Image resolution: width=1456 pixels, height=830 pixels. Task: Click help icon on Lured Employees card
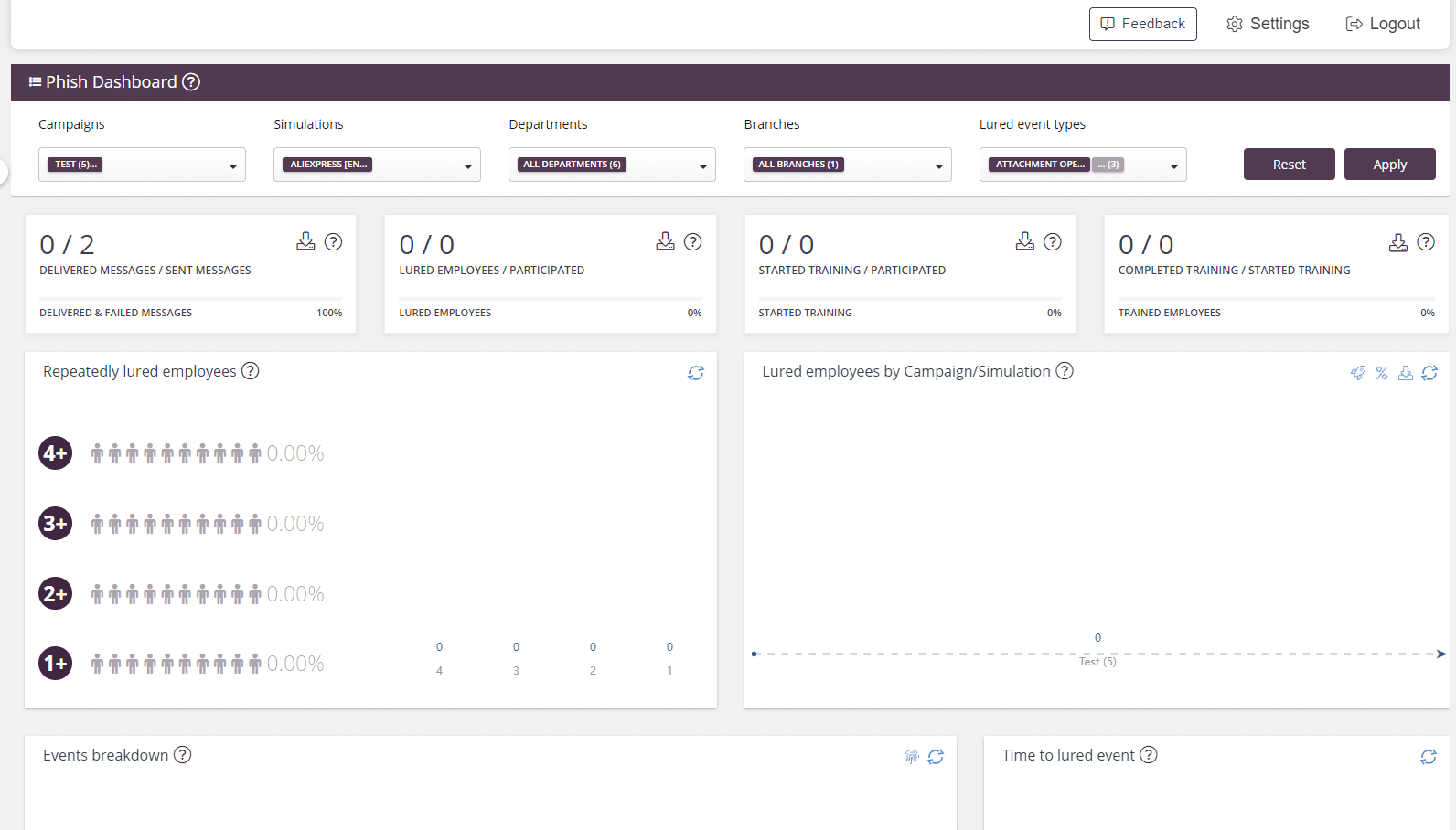tap(693, 241)
